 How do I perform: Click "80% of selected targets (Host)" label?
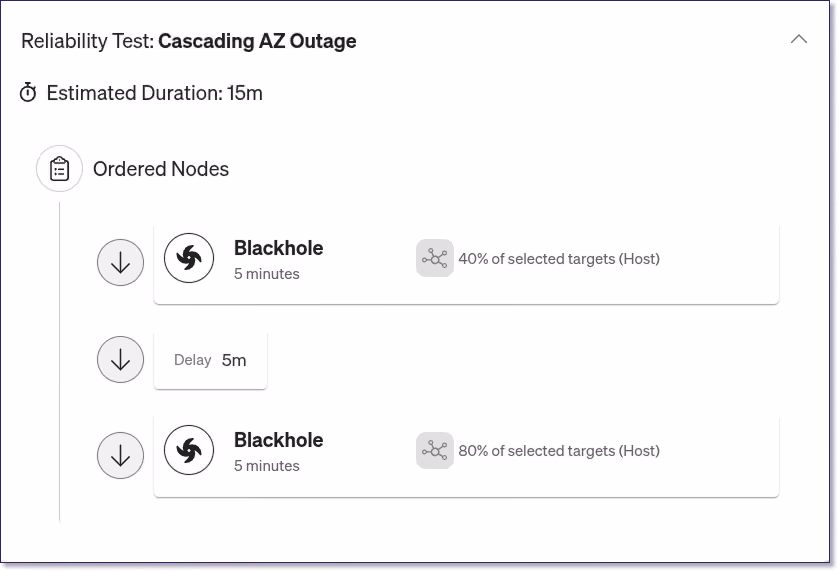559,451
